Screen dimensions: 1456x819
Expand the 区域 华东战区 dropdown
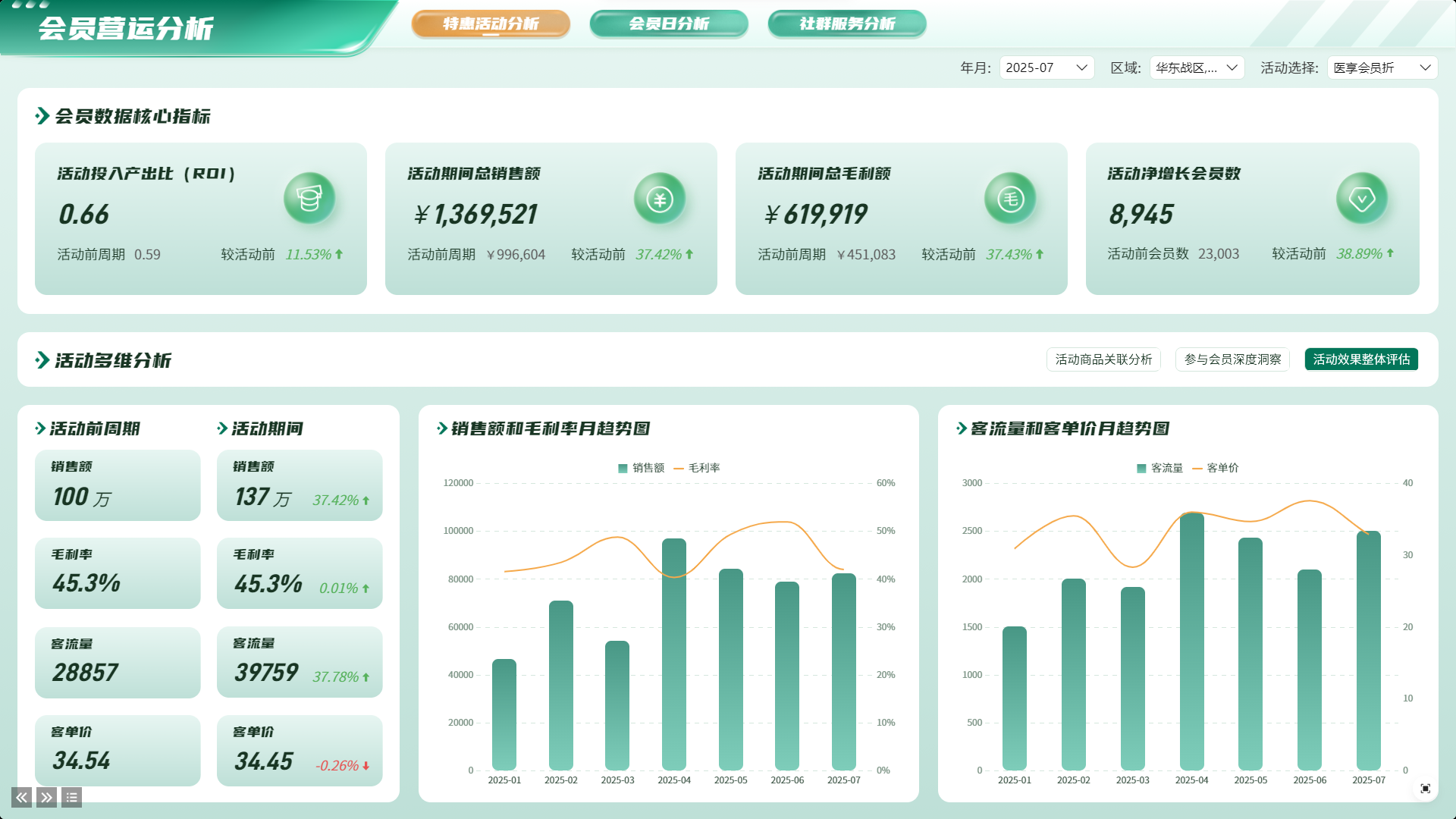click(1196, 67)
